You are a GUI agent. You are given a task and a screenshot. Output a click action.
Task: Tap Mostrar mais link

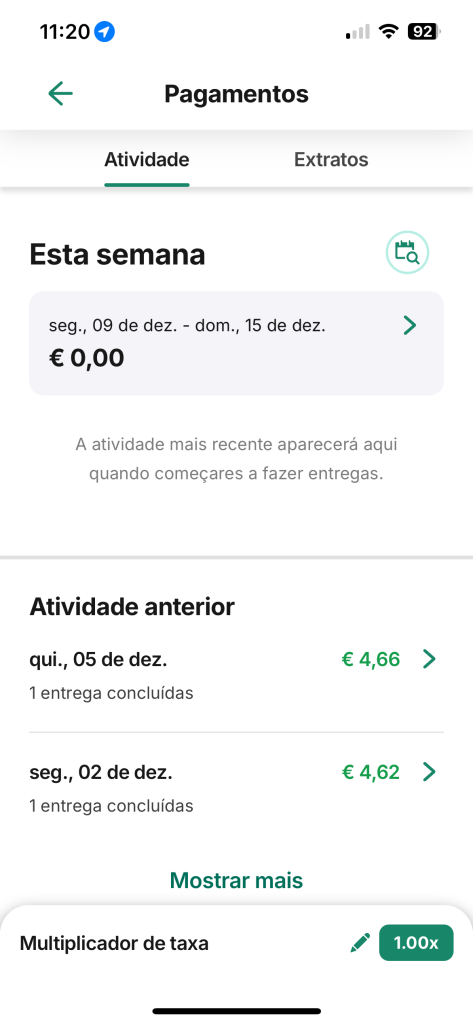click(x=236, y=880)
